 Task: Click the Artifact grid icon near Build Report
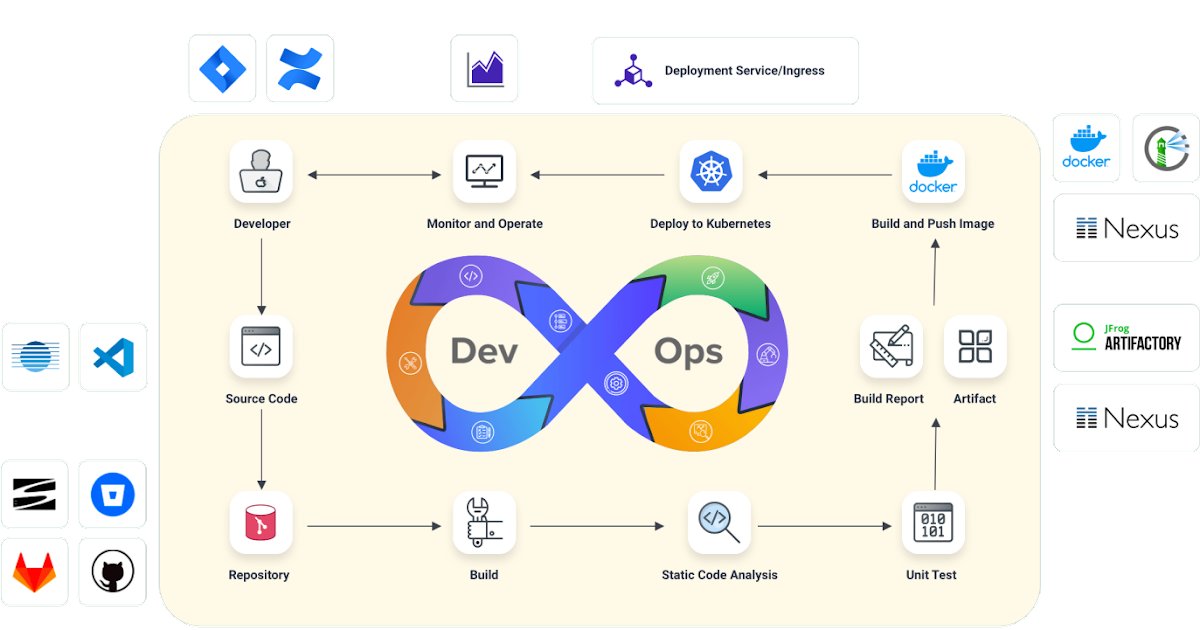(x=975, y=347)
